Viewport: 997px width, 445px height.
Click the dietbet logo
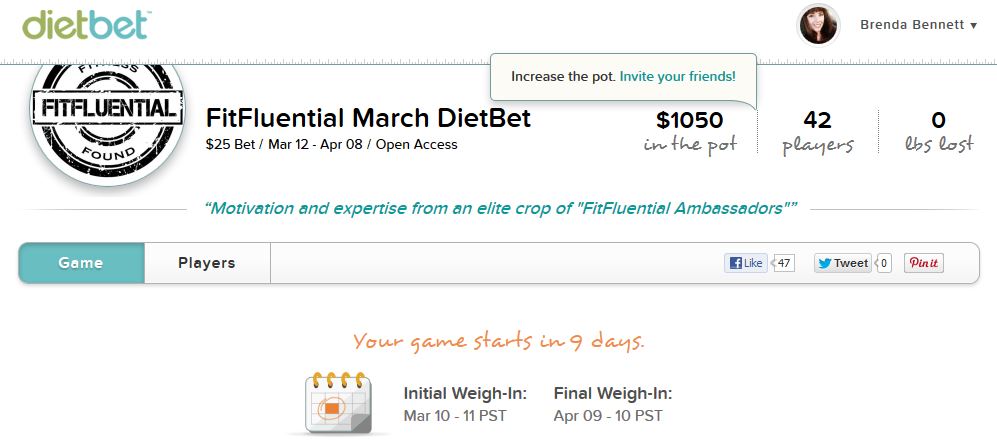pos(85,24)
